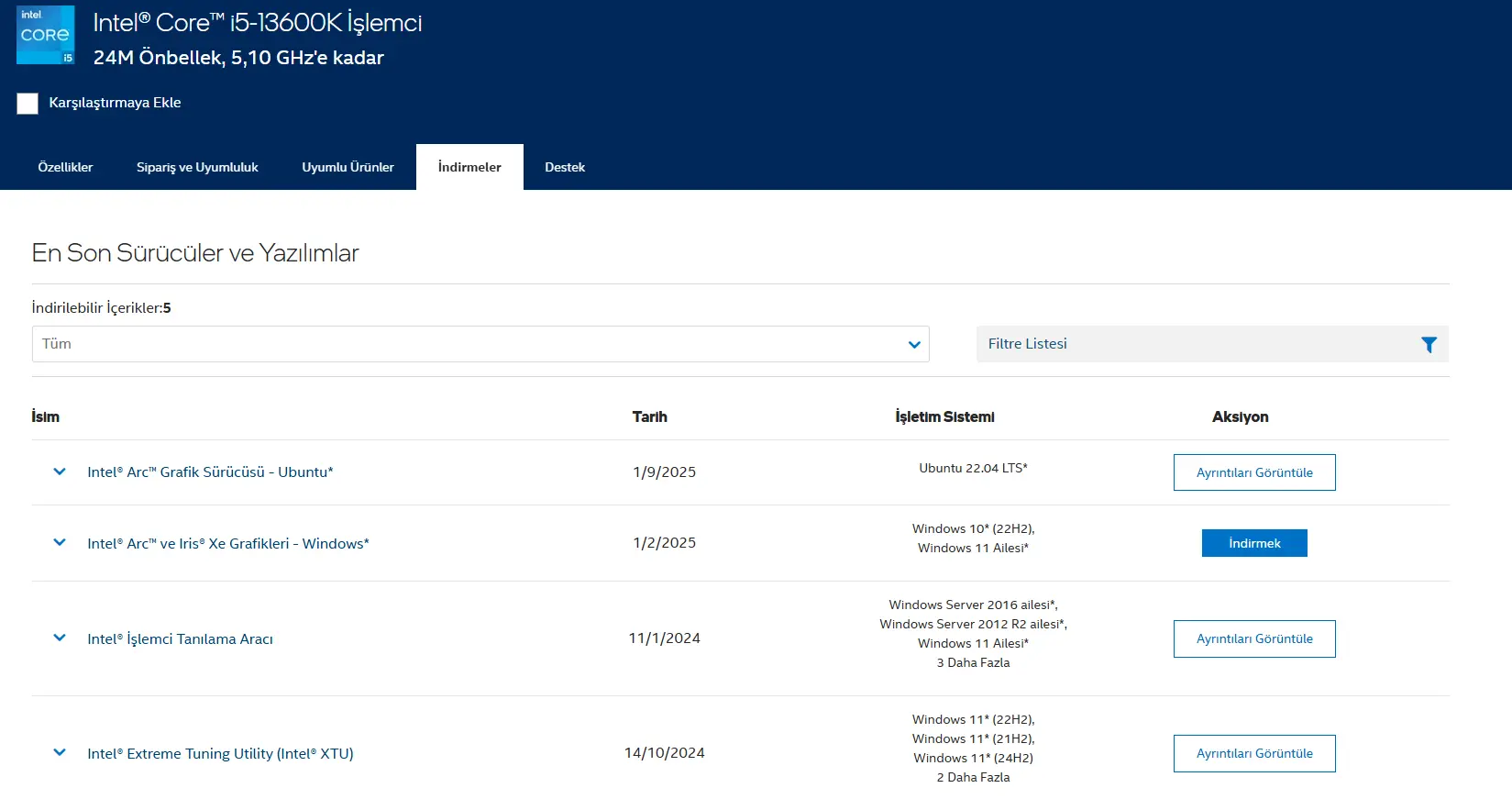
Task: Click the Ubuntu 22.04 LTS text
Action: click(x=973, y=468)
